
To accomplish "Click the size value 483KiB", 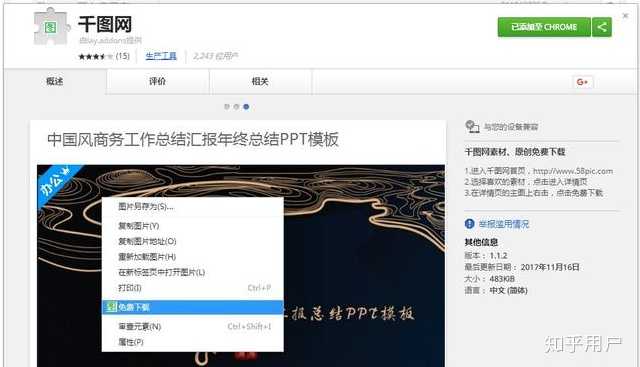I will [x=502, y=279].
